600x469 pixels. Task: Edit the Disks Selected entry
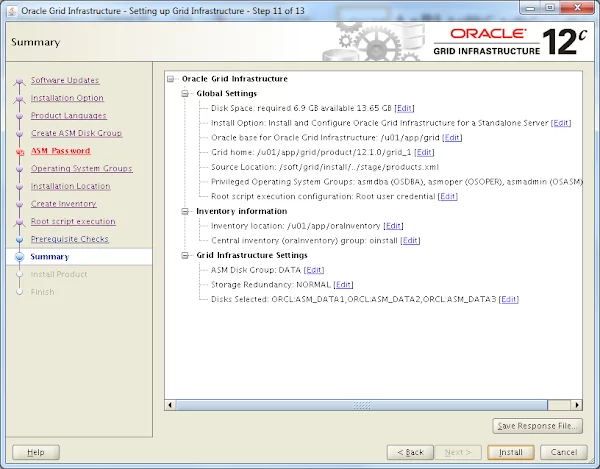click(x=509, y=299)
